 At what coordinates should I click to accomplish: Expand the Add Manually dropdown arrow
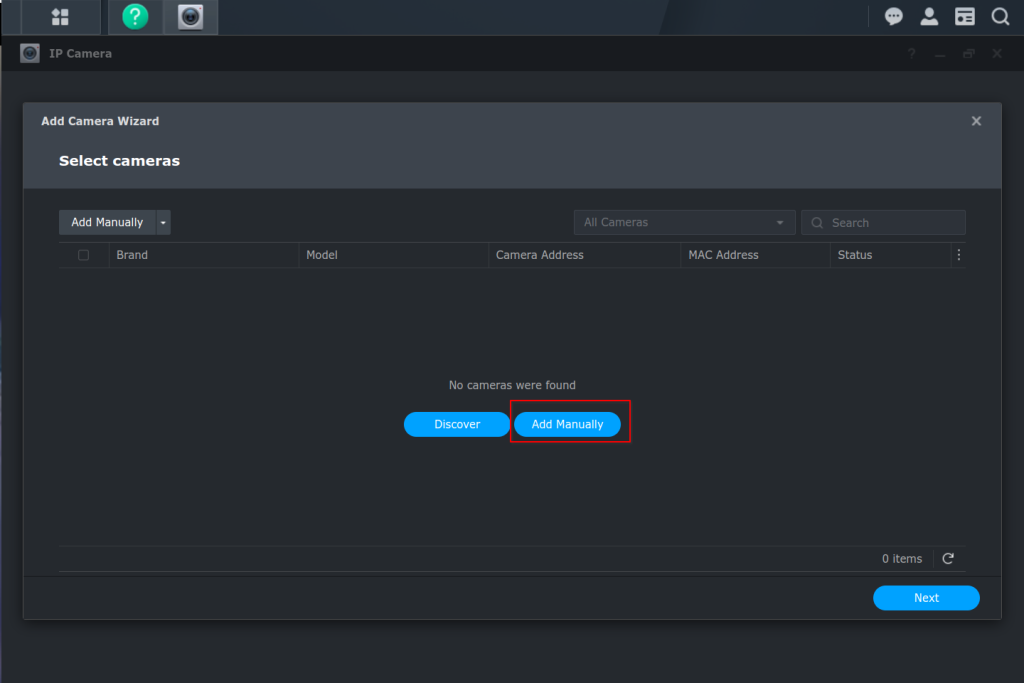[163, 223]
